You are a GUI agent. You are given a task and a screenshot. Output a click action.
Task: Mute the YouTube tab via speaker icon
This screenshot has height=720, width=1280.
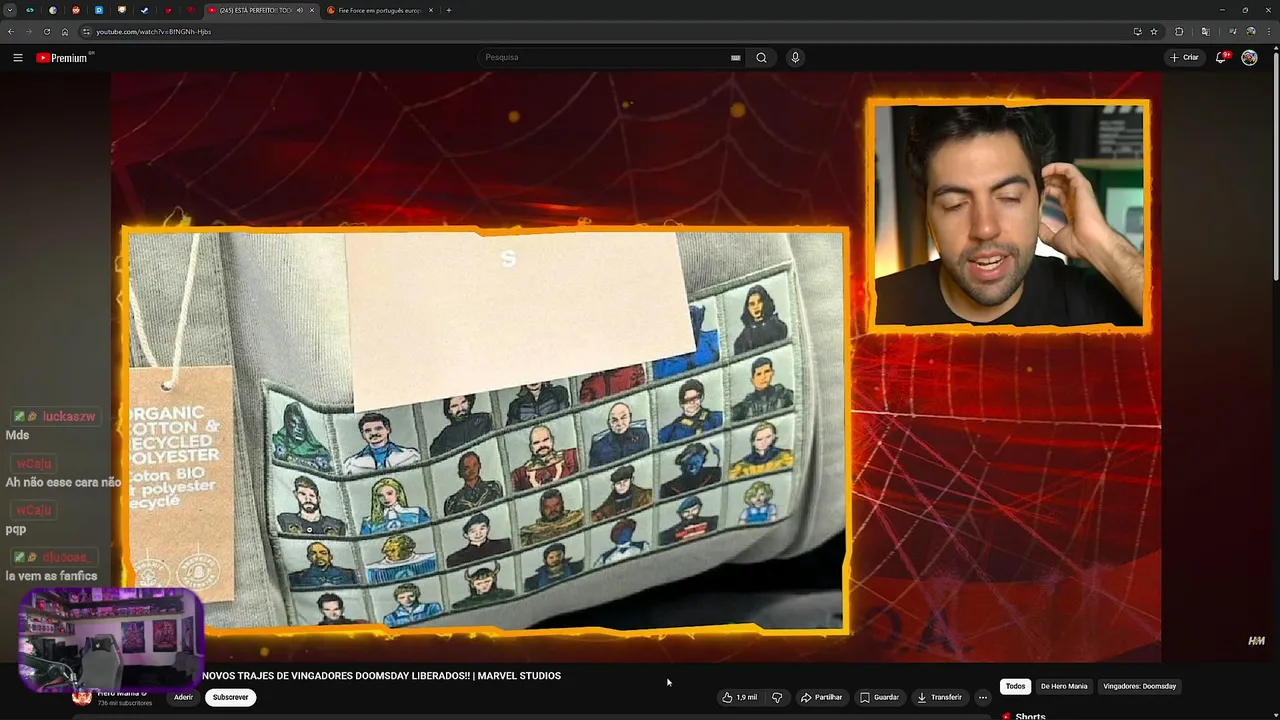299,10
